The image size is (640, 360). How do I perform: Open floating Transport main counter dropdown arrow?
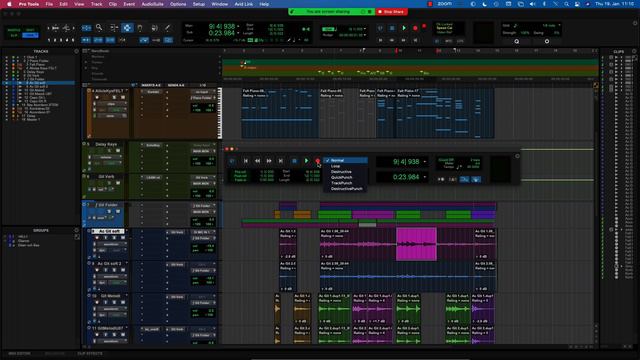pyautogui.click(x=425, y=162)
